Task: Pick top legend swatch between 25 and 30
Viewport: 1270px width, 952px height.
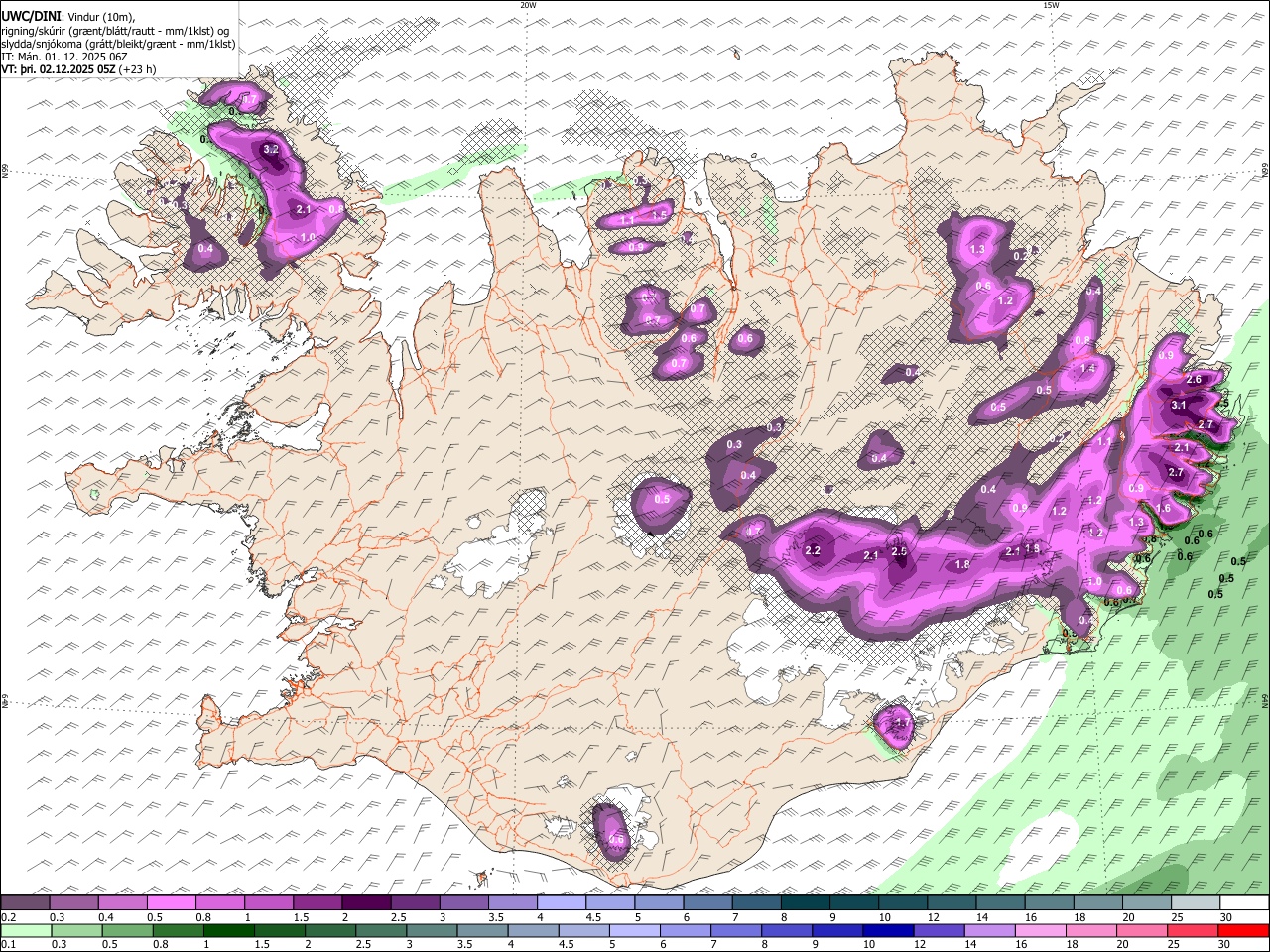Action: (x=1195, y=902)
